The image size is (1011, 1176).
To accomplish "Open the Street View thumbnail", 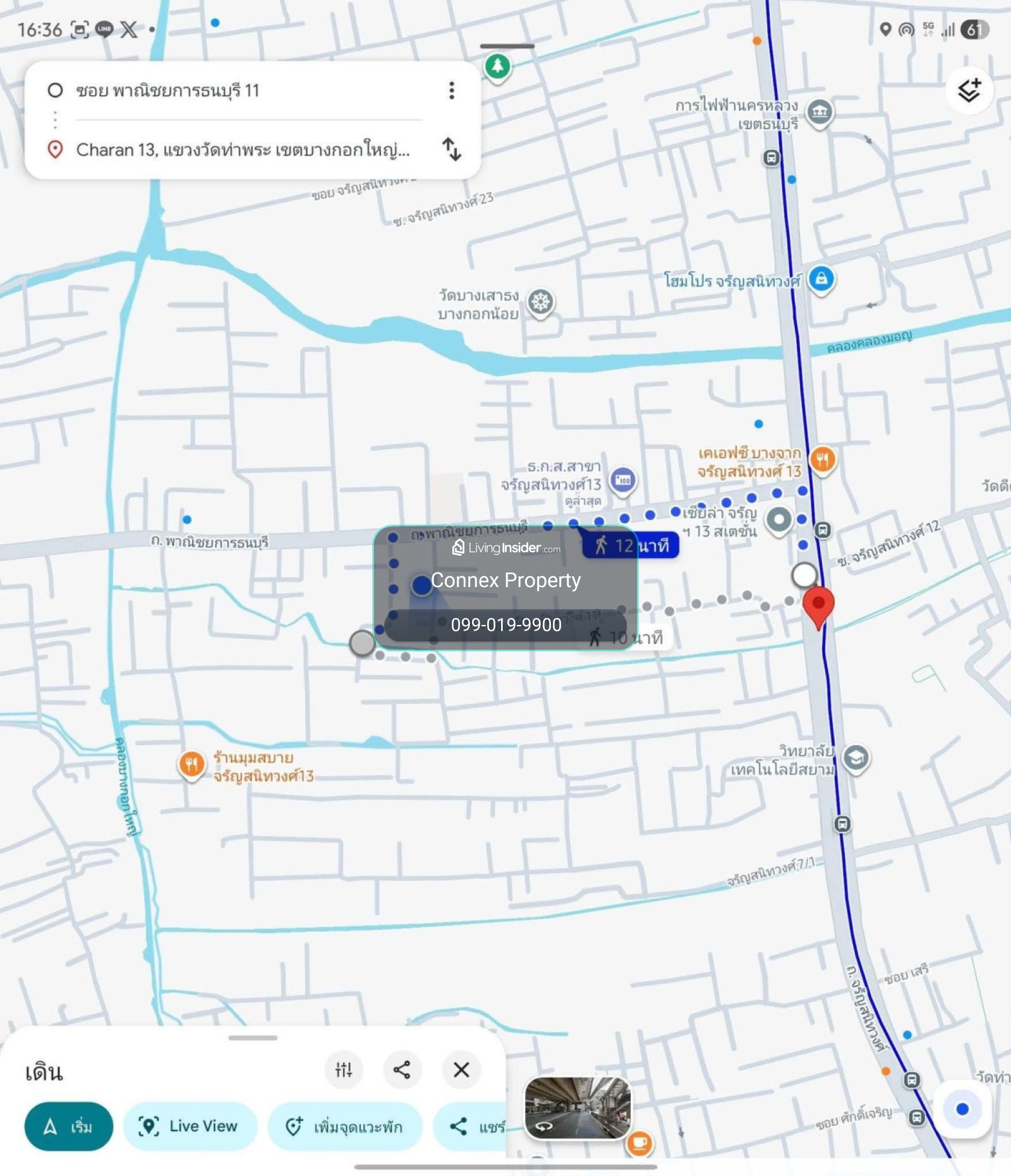I will tap(578, 1108).
